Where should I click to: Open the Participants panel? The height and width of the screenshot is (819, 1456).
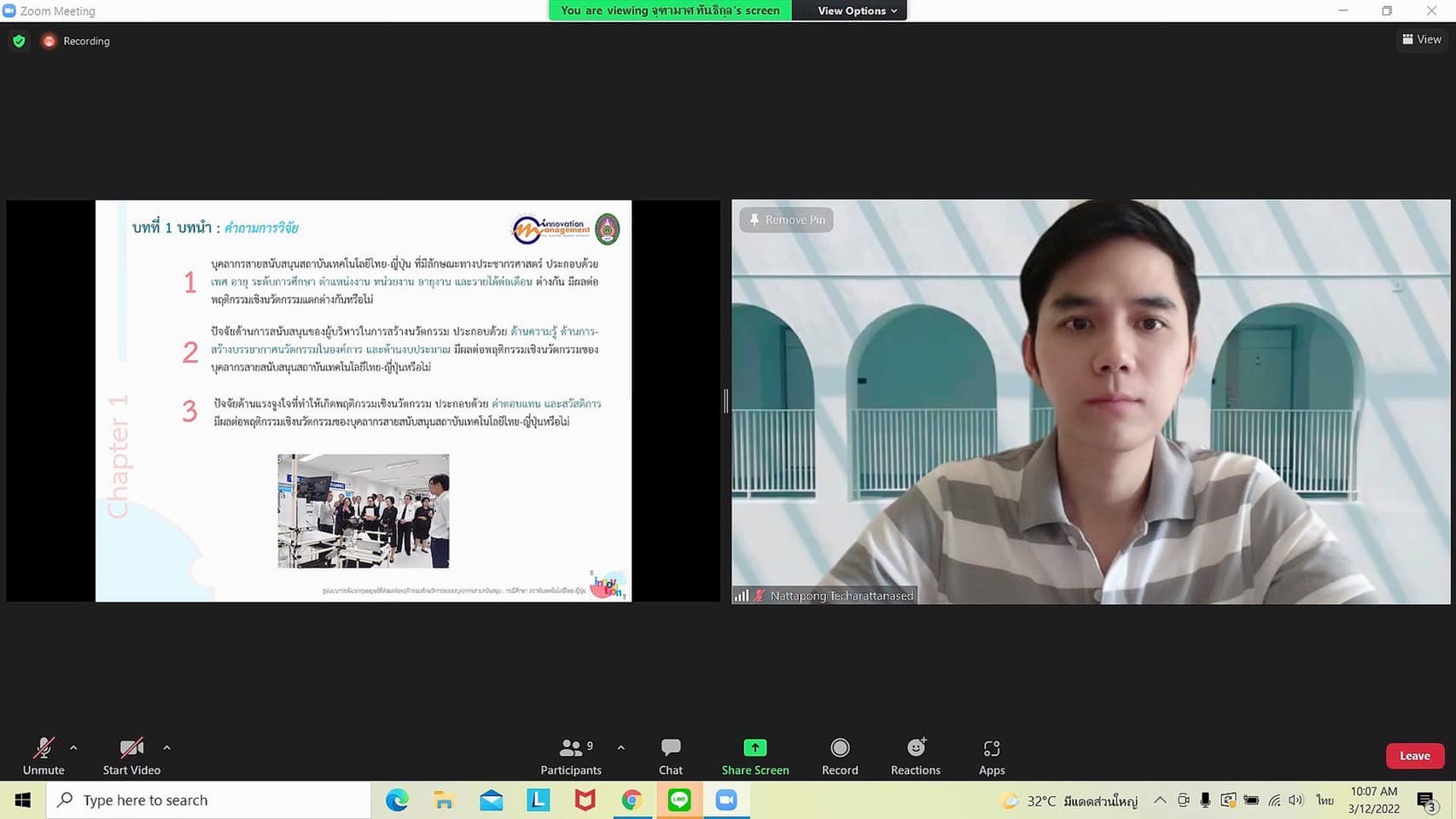click(x=570, y=755)
